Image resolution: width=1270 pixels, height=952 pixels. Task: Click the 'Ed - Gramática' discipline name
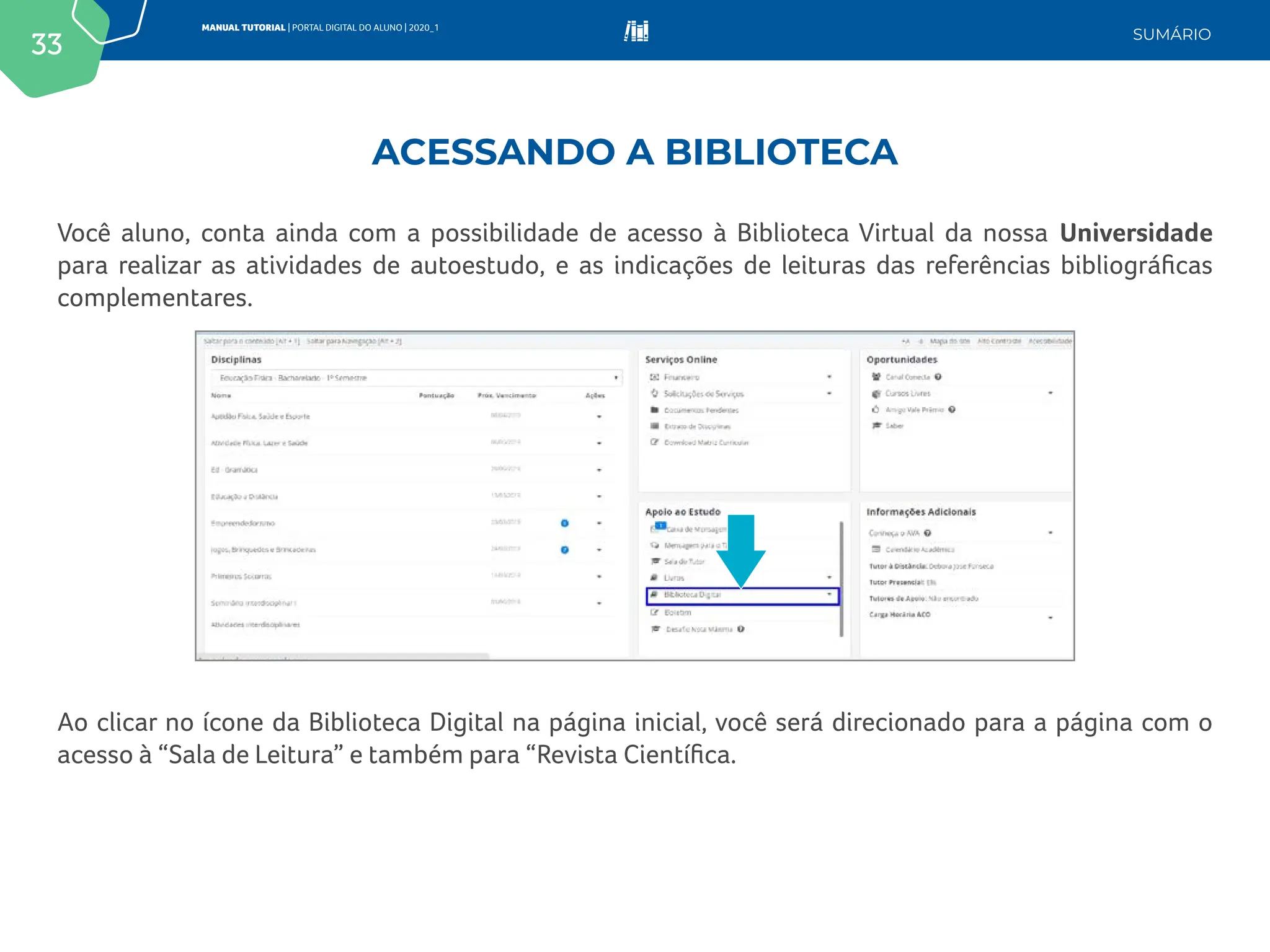[x=234, y=470]
